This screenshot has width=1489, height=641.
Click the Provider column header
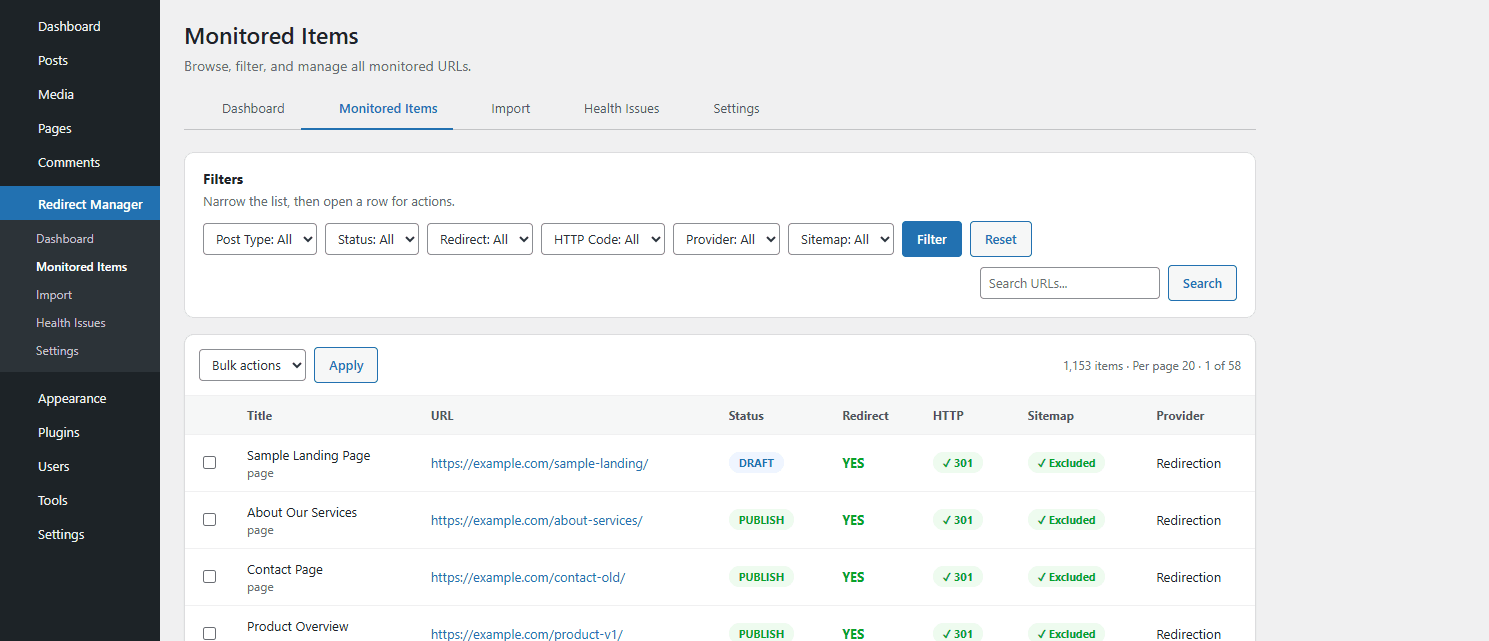click(1180, 415)
